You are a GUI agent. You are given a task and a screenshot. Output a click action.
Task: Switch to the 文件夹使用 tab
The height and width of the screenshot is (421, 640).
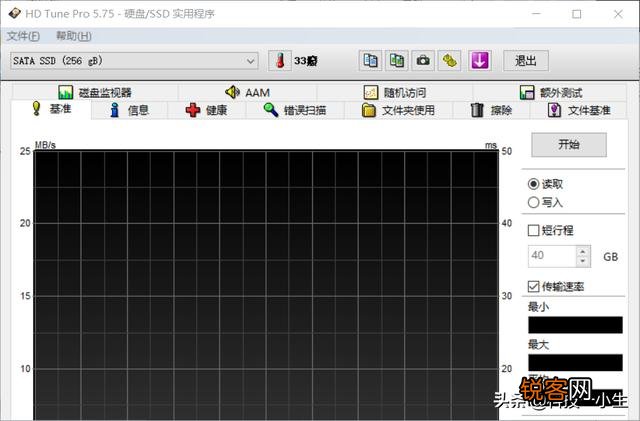[x=398, y=110]
